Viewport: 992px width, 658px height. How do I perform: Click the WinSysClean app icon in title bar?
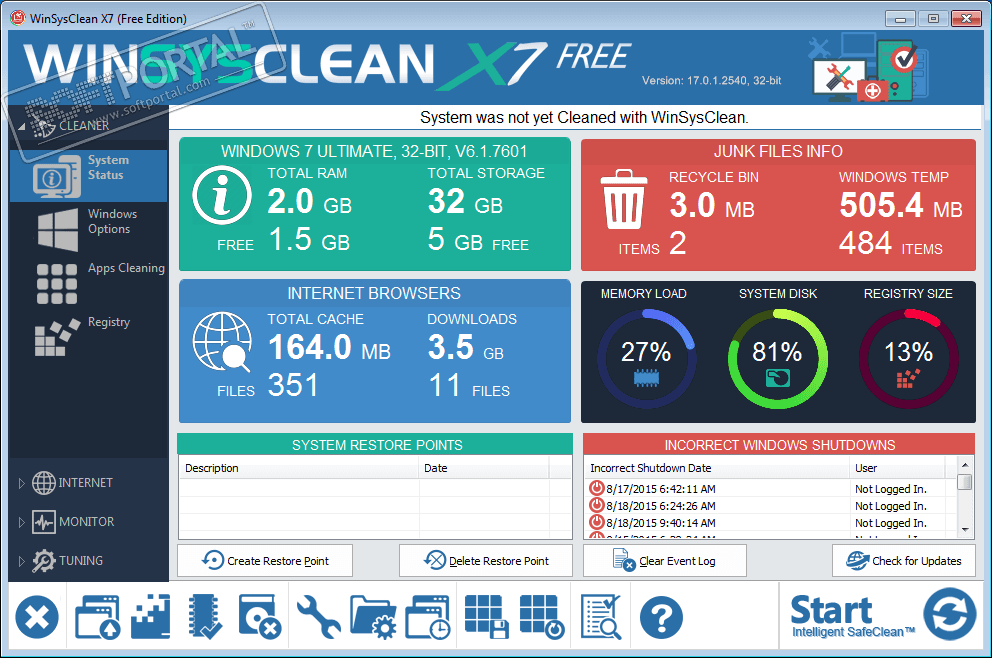(x=18, y=18)
